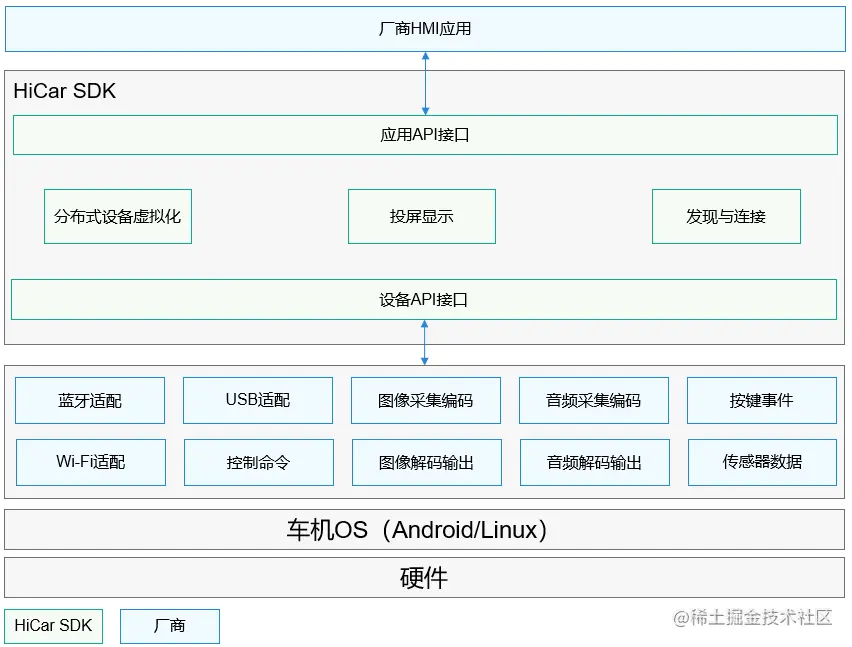Viewport: 852px width, 647px height.
Task: Select the 设备API接口 bar
Action: [x=424, y=299]
